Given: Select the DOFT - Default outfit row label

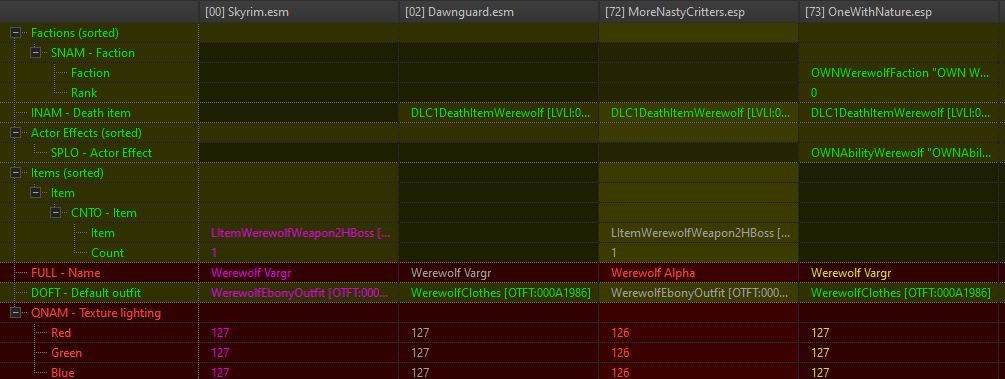Looking at the screenshot, I should click(86, 293).
